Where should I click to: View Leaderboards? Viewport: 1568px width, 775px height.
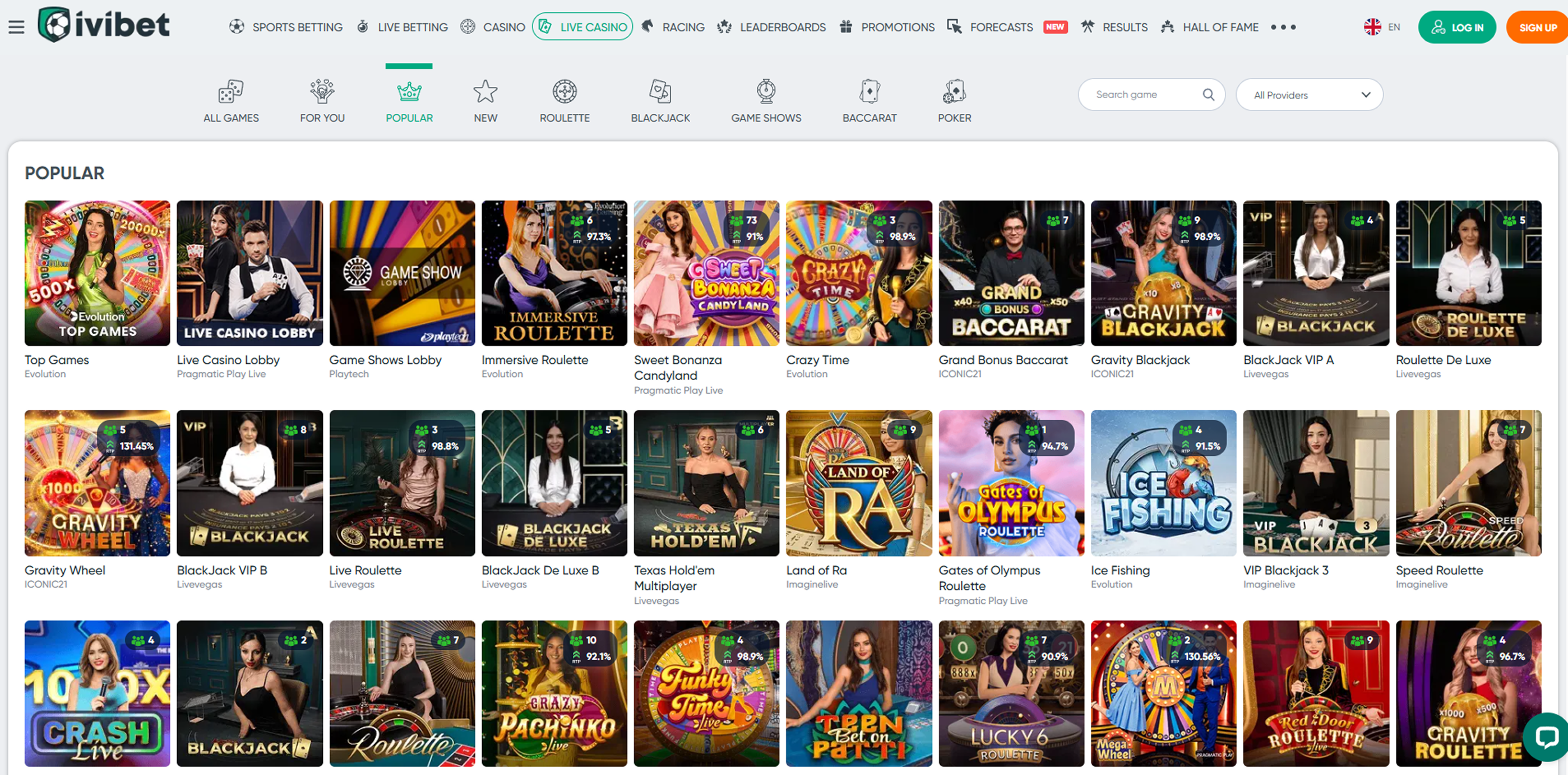point(771,27)
